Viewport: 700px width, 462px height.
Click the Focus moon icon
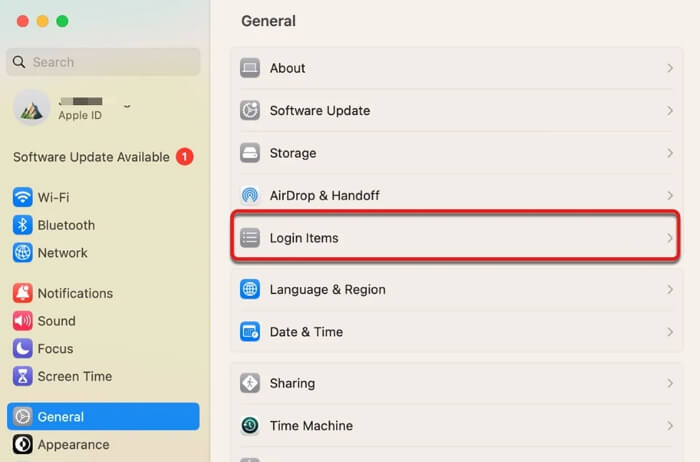[22, 349]
